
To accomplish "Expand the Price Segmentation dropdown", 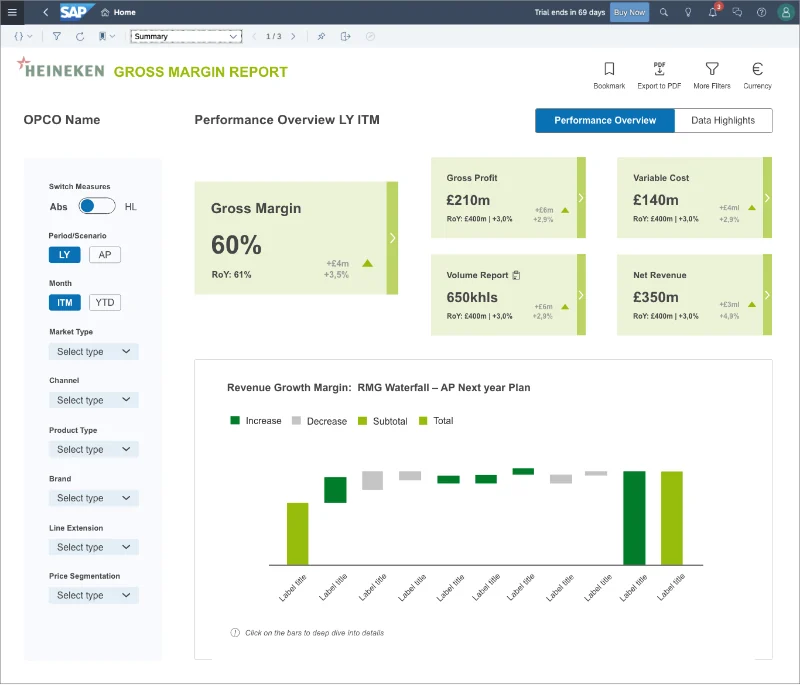I will (94, 595).
